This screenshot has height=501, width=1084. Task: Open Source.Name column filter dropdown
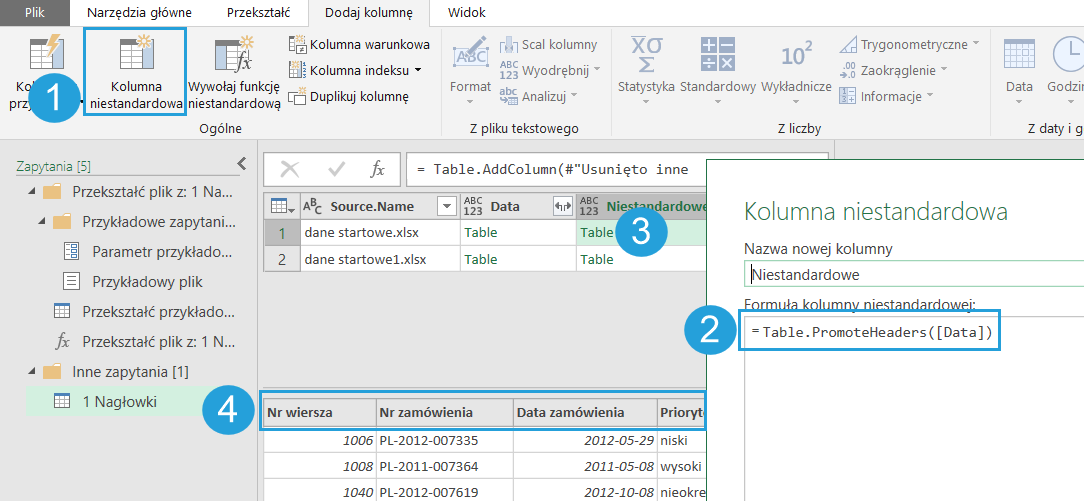(446, 206)
